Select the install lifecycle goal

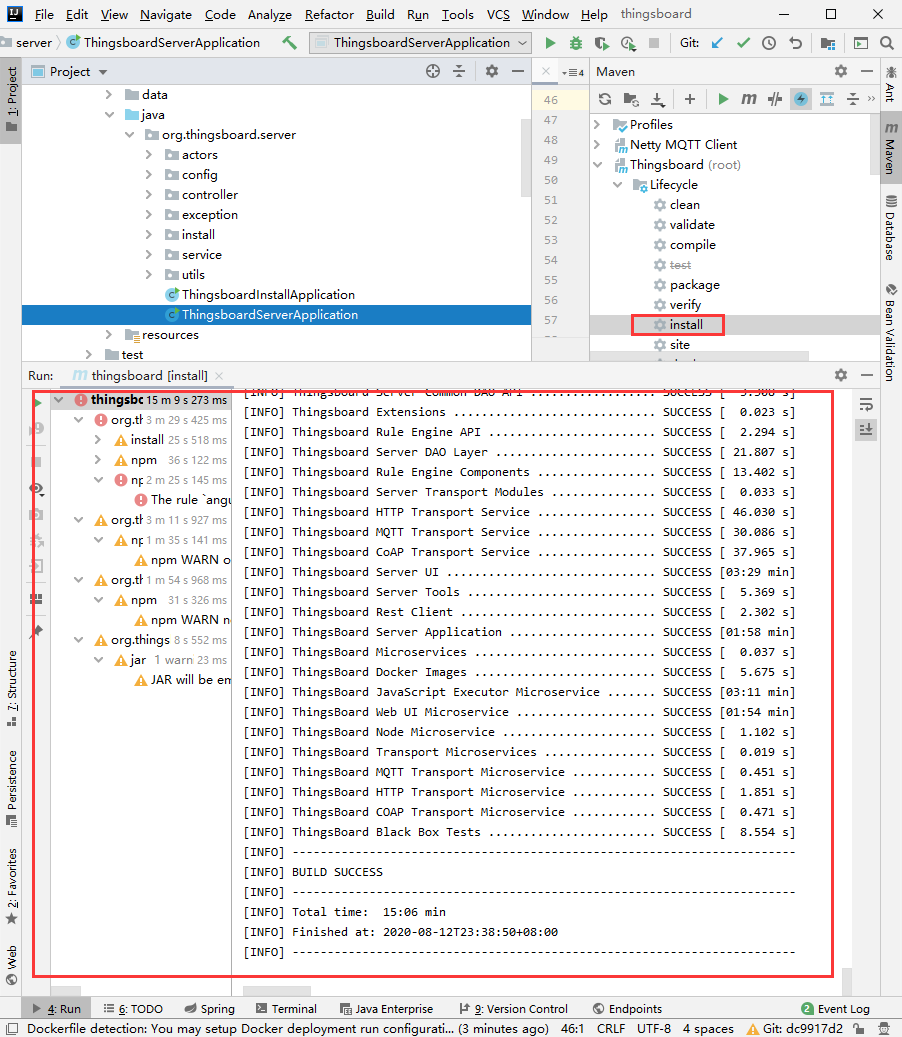point(686,325)
